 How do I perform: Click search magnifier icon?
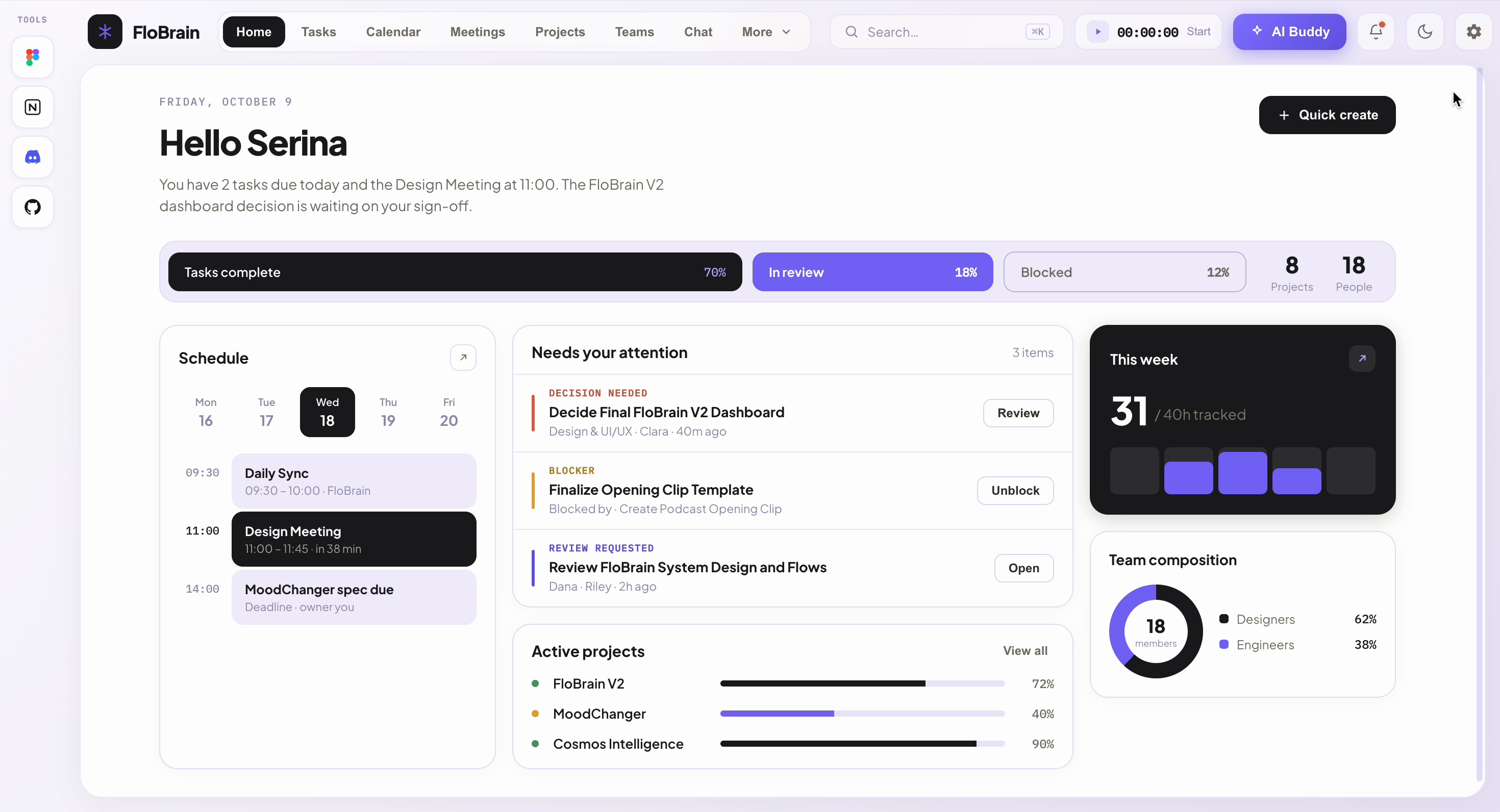(852, 32)
